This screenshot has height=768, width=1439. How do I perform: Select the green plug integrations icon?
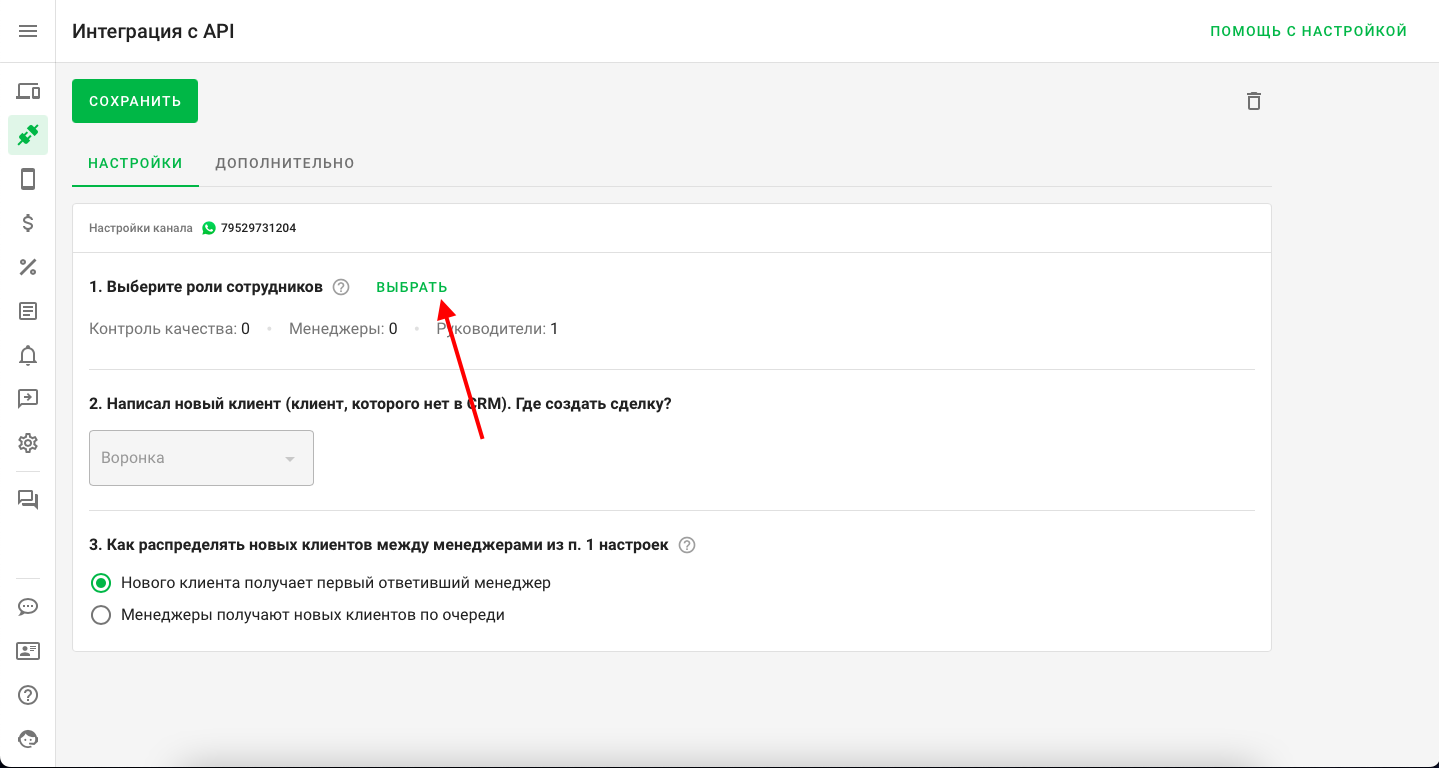click(28, 135)
